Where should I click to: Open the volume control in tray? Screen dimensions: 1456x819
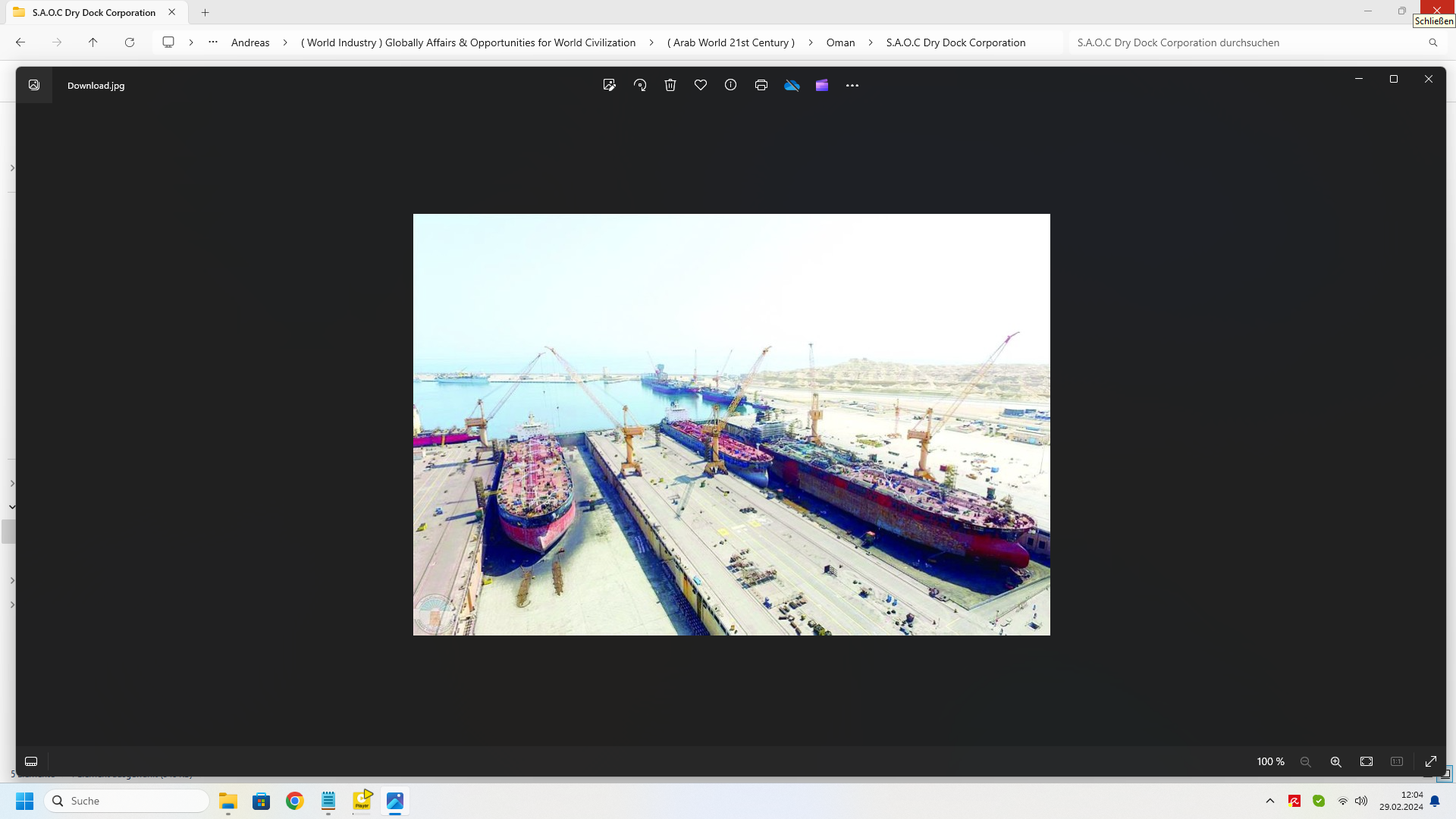tap(1361, 801)
